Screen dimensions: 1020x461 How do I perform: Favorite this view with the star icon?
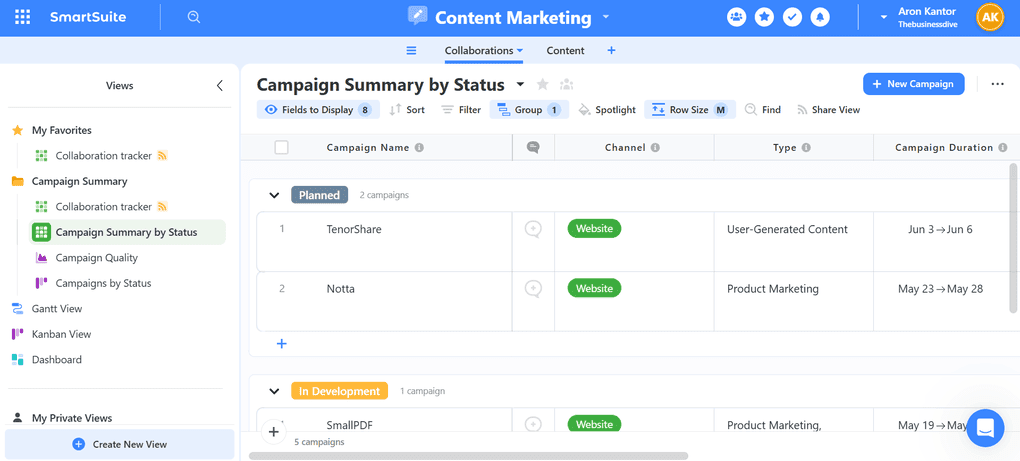(543, 85)
